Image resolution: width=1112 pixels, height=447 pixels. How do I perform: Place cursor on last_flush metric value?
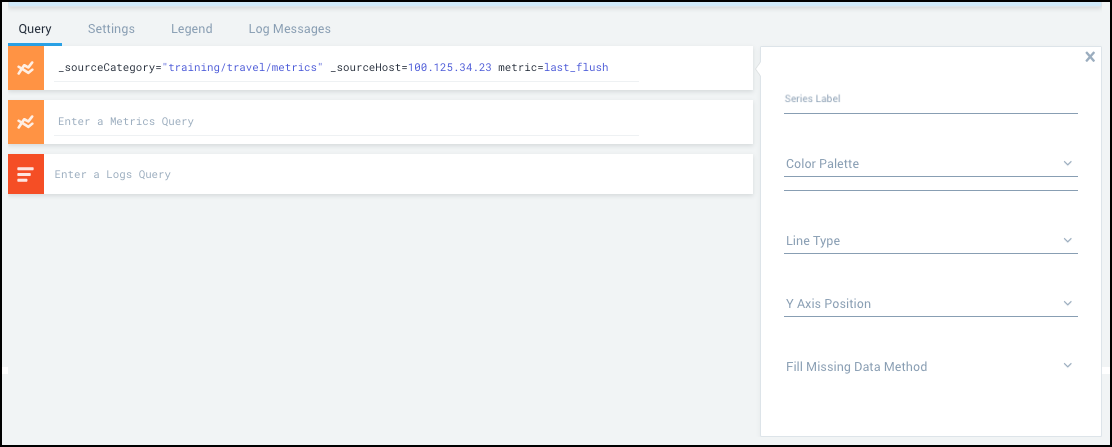tap(576, 68)
